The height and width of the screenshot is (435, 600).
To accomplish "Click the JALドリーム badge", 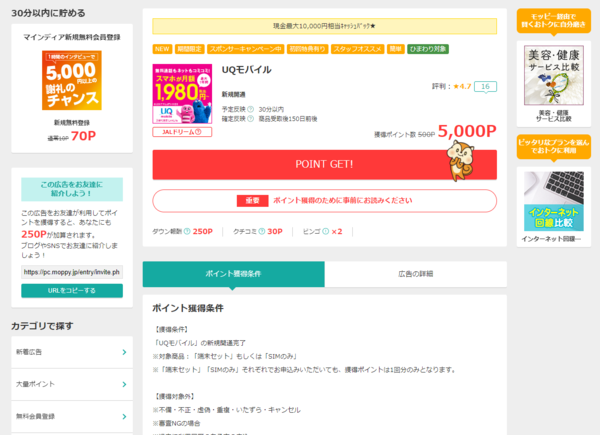I will pyautogui.click(x=182, y=132).
